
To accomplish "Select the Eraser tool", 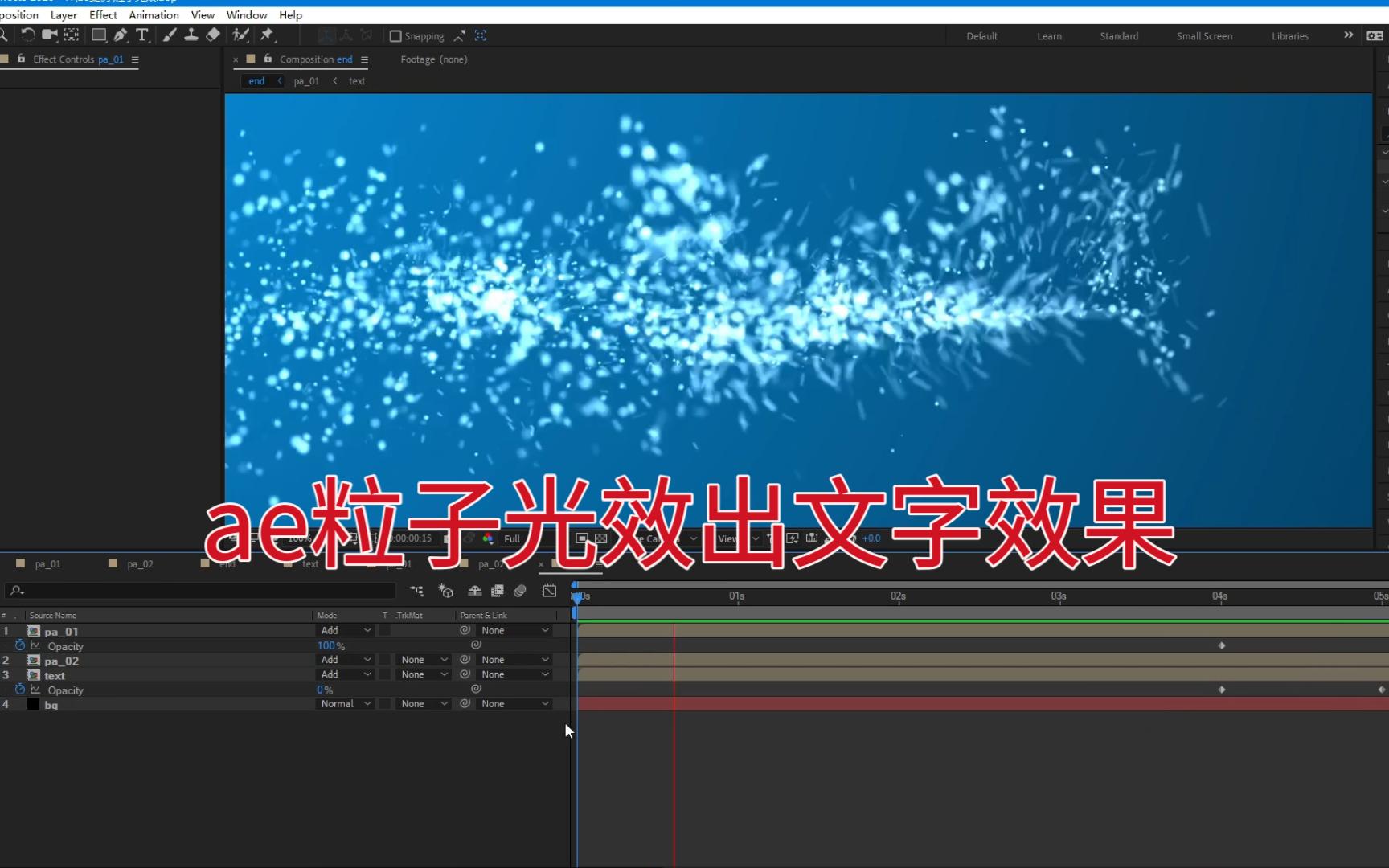I will (213, 35).
